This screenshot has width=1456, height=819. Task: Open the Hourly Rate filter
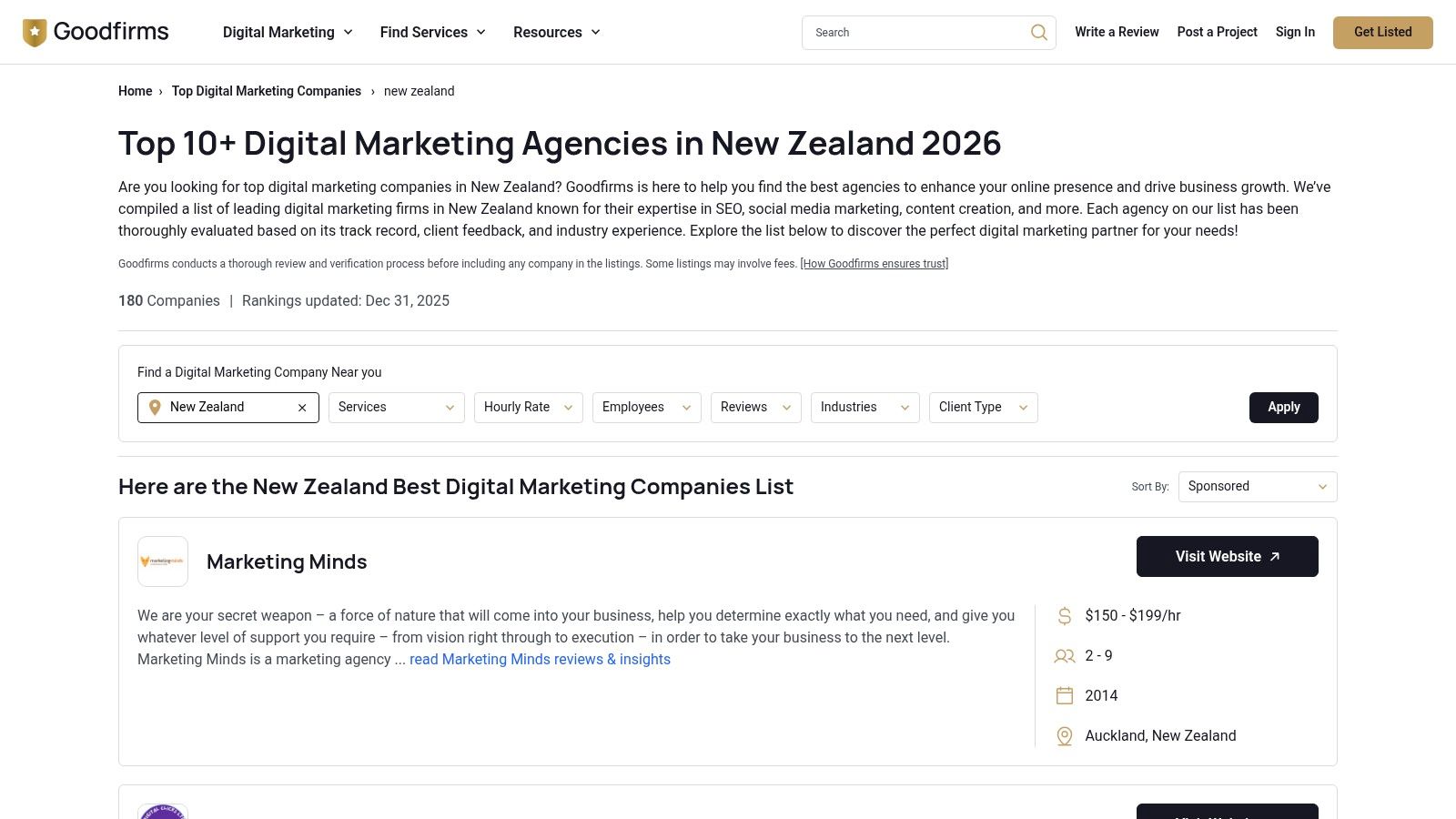click(528, 407)
